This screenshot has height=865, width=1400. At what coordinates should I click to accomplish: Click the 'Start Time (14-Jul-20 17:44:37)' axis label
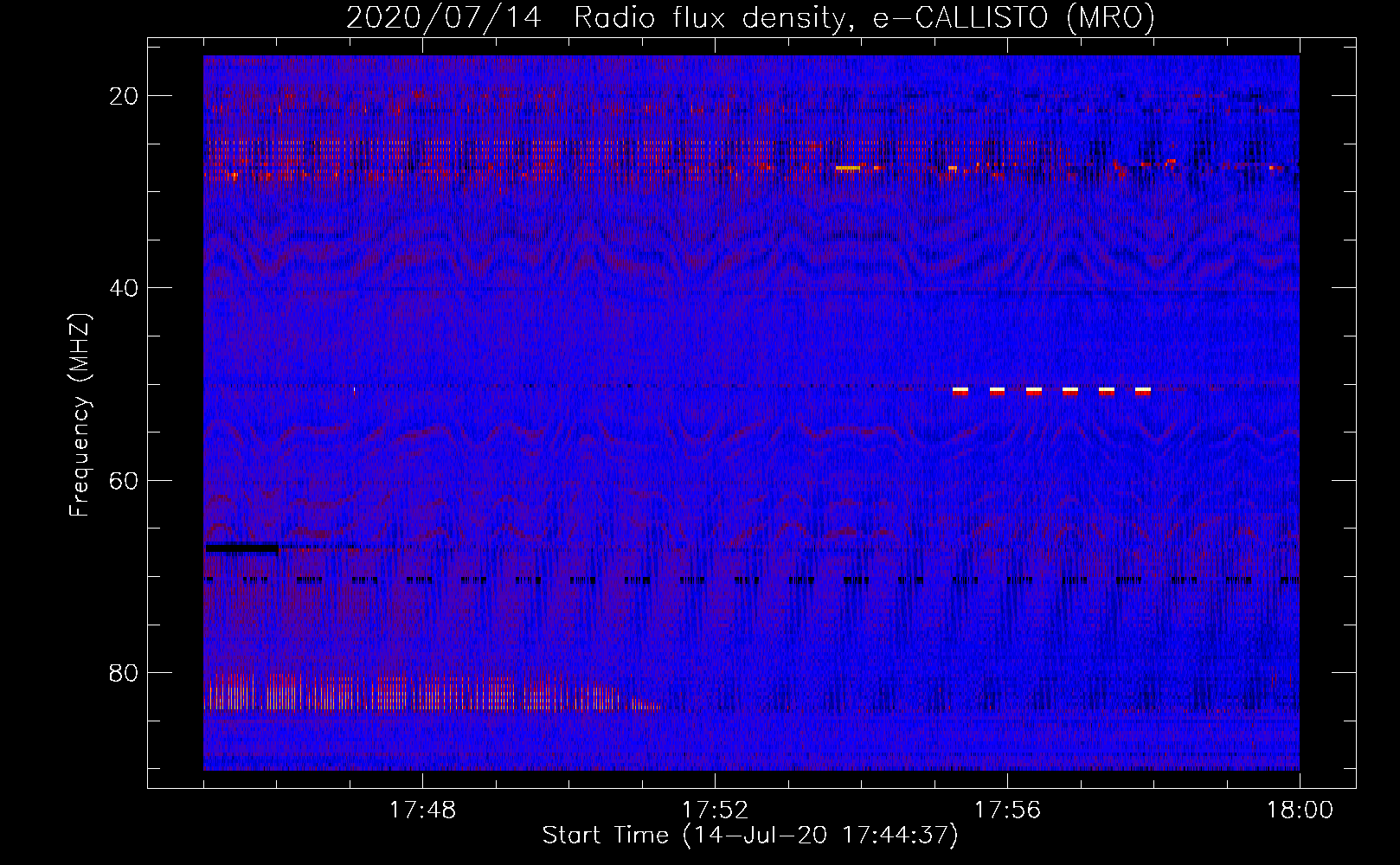click(750, 836)
